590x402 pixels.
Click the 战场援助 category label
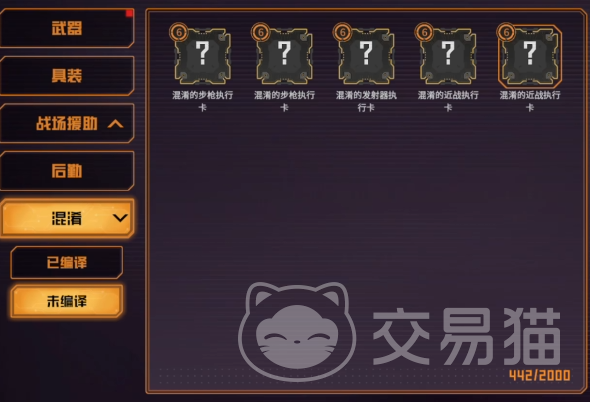[67, 123]
